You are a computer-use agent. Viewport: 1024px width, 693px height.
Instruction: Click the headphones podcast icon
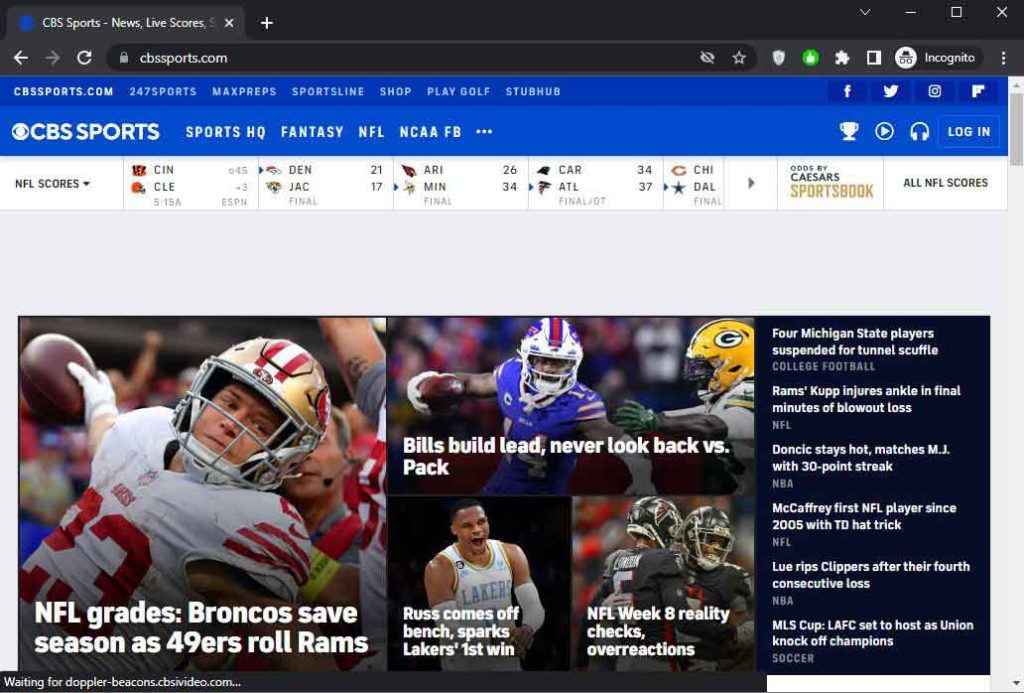919,131
